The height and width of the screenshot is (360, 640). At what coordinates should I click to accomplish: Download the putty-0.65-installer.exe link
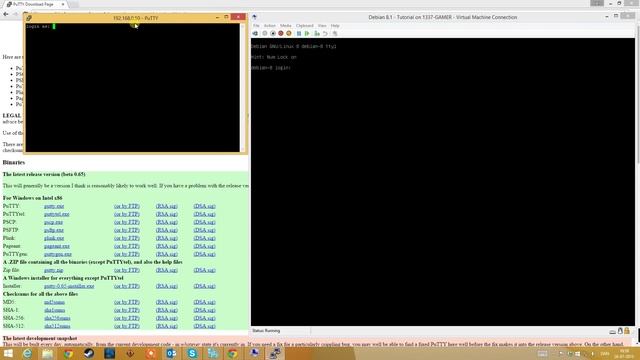coord(69,286)
